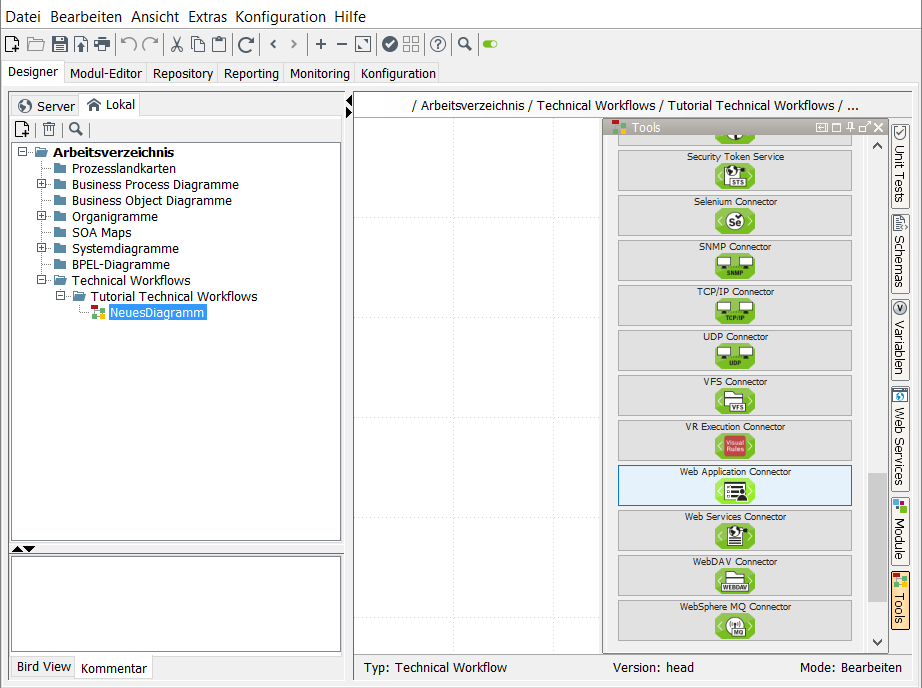The width and height of the screenshot is (922, 688).
Task: Click the Tools panel scroll-down arrow
Action: coord(878,643)
